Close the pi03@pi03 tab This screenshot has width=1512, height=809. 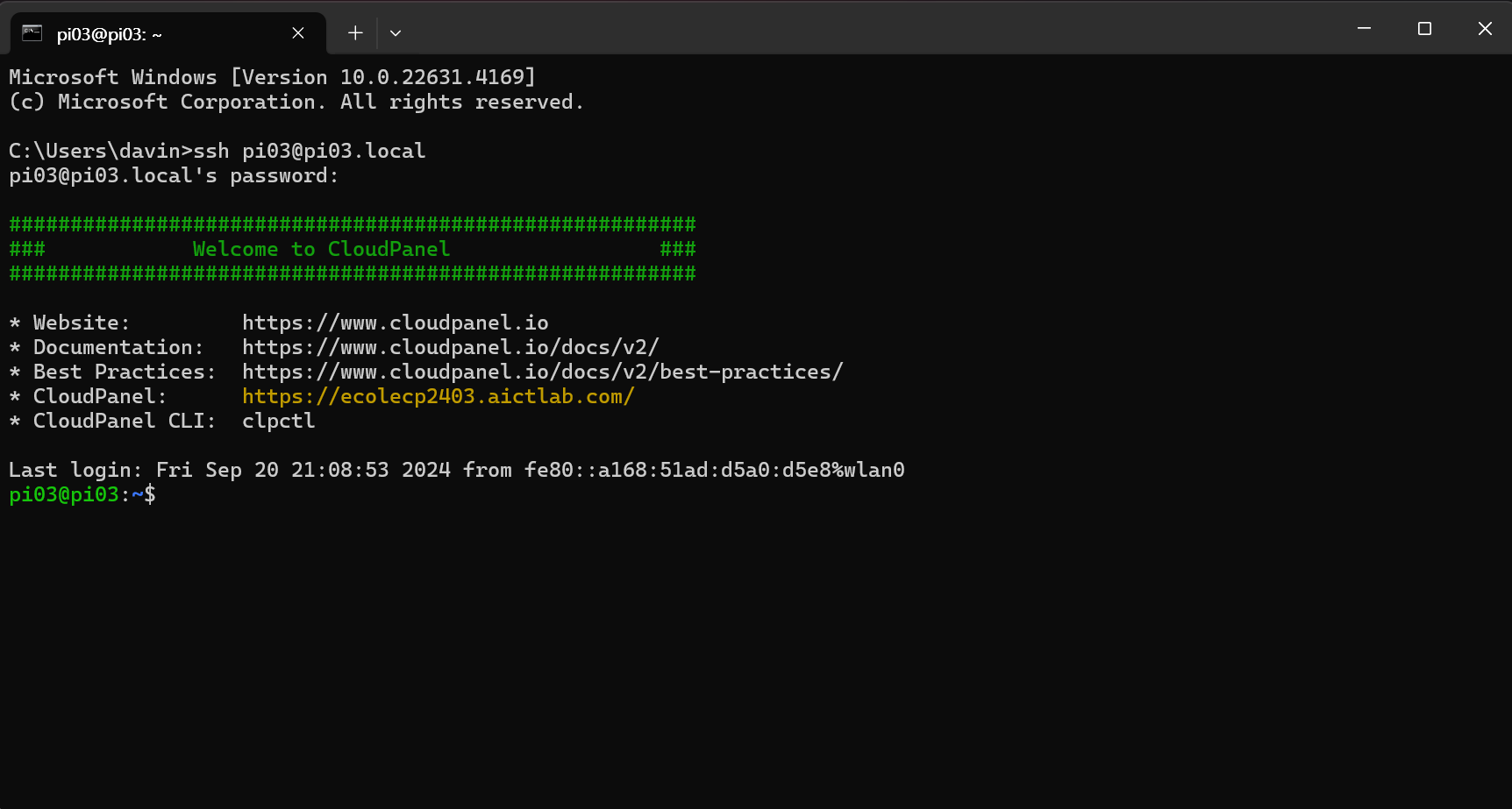coord(298,33)
